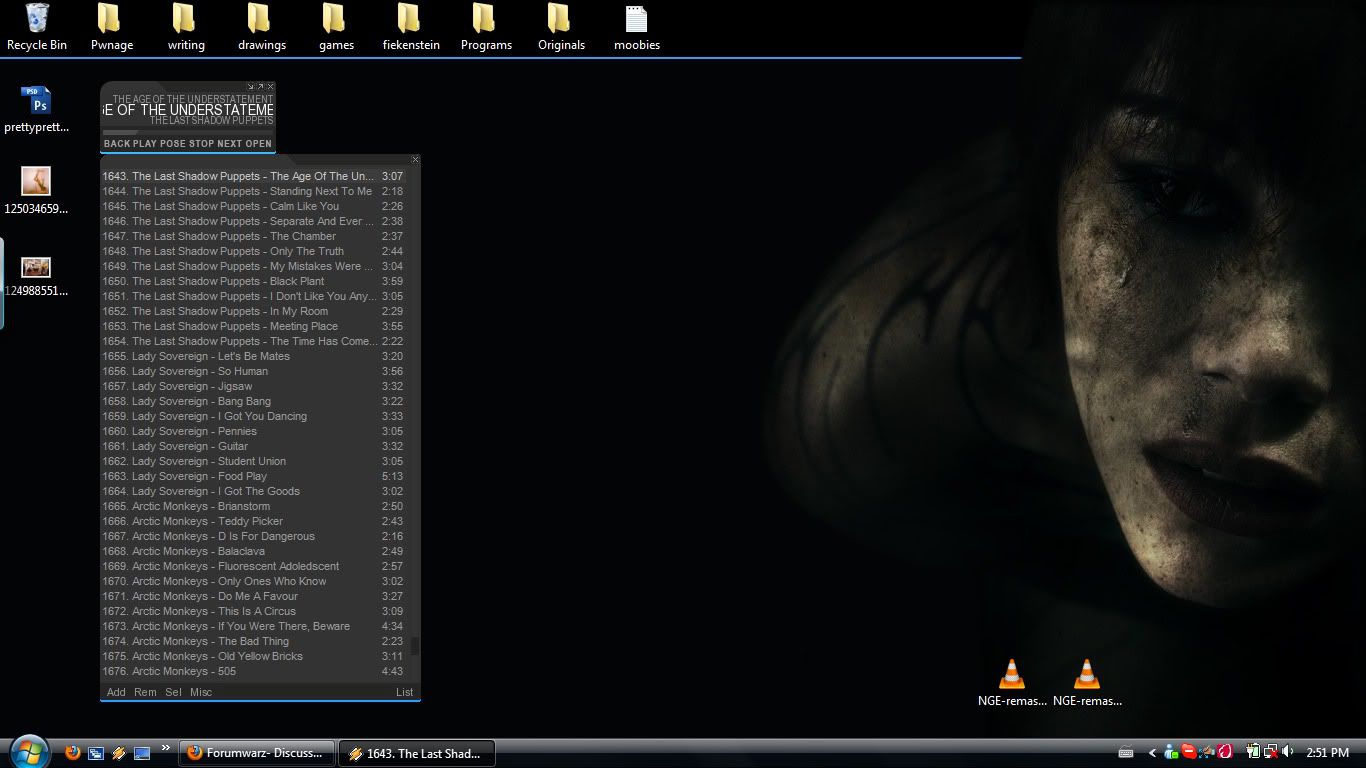Select track 1658 Bang Bang
The height and width of the screenshot is (768, 1366).
point(252,401)
